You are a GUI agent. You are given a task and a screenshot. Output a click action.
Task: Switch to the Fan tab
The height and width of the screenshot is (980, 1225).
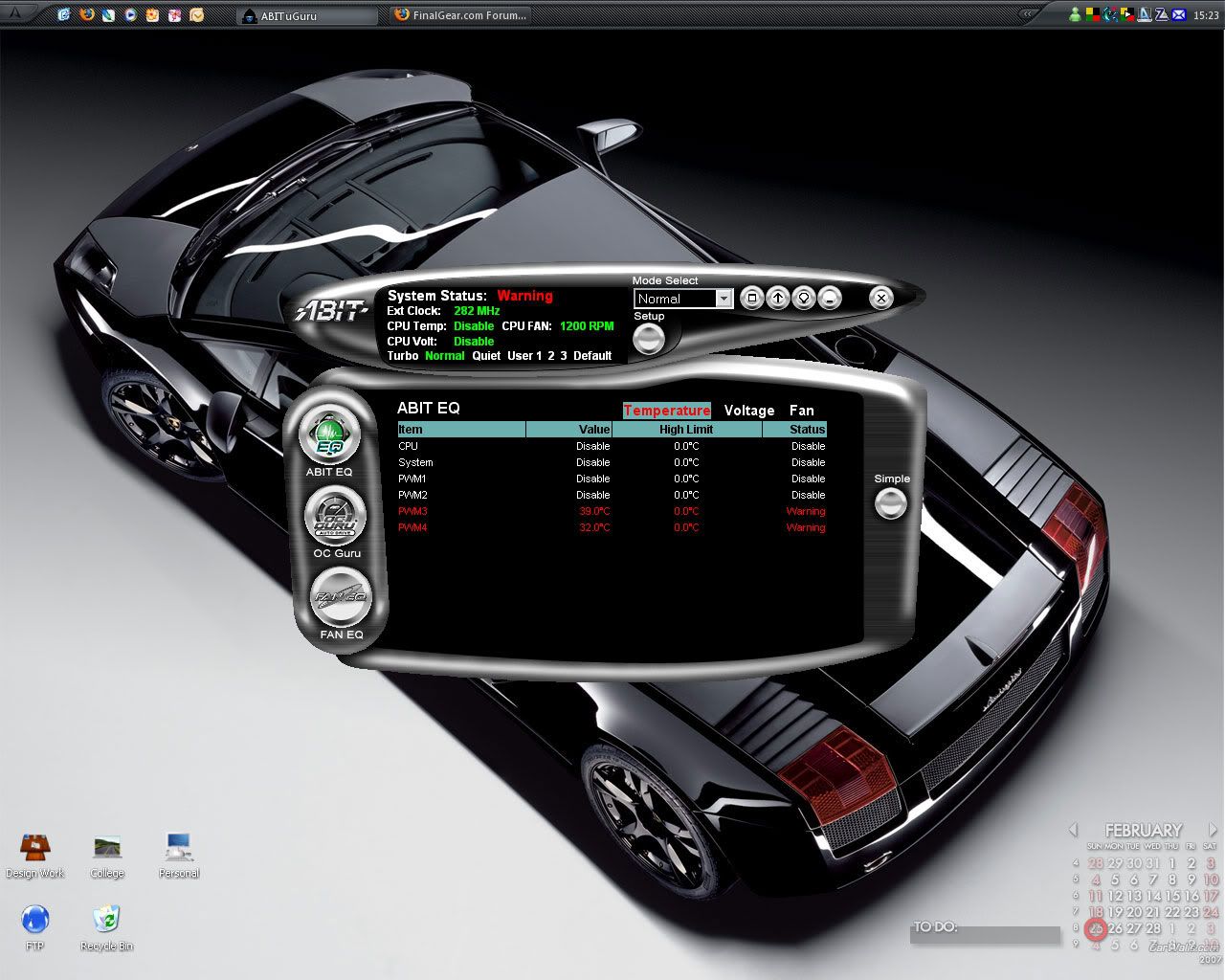click(802, 411)
